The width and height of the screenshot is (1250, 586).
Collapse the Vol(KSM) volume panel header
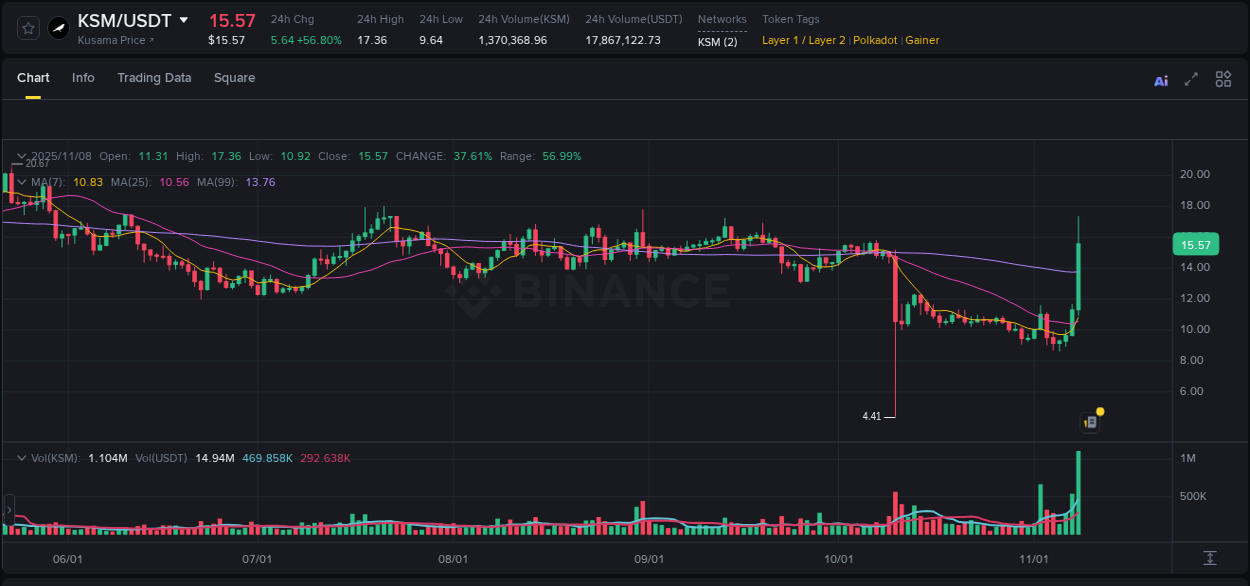point(22,457)
